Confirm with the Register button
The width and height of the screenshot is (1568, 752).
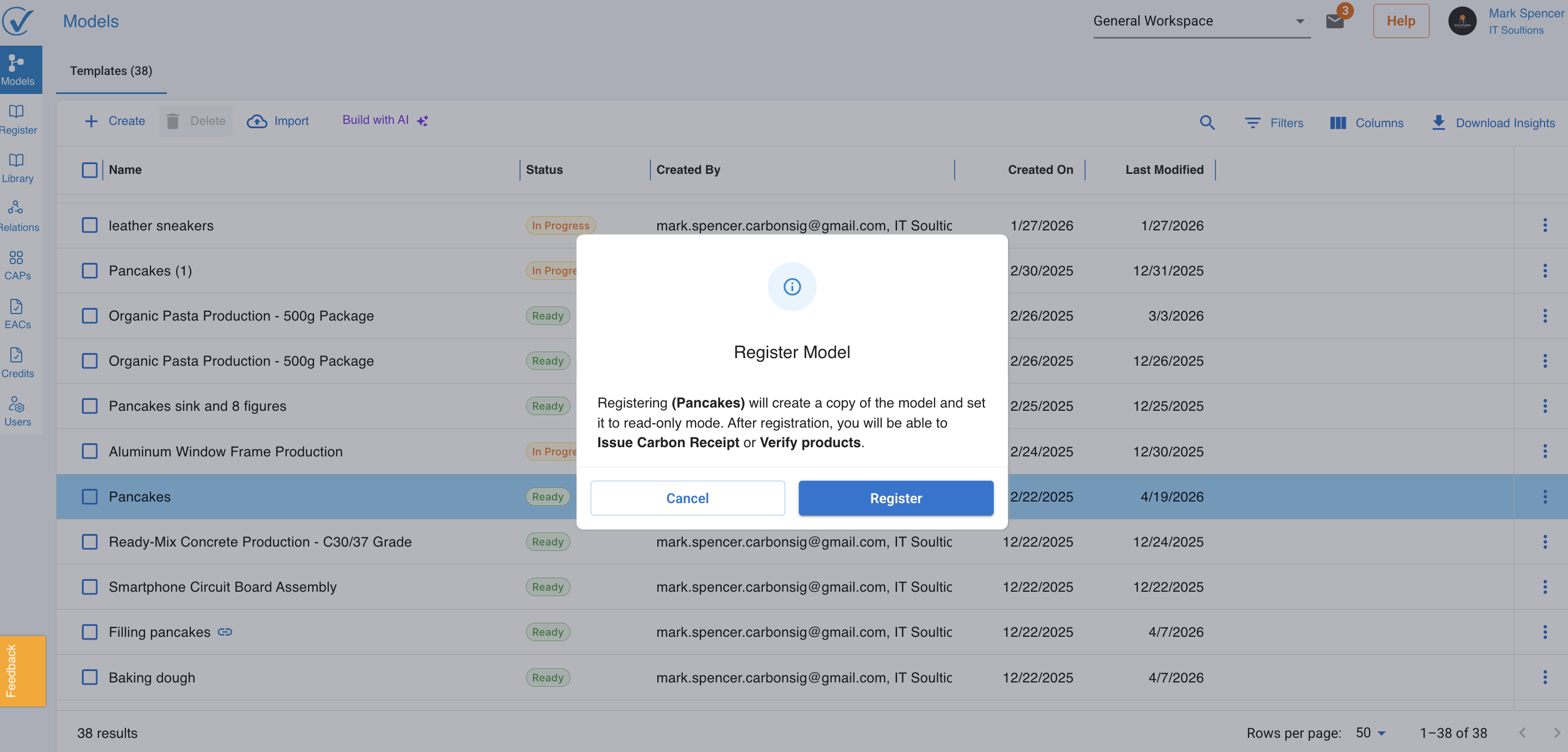click(895, 498)
